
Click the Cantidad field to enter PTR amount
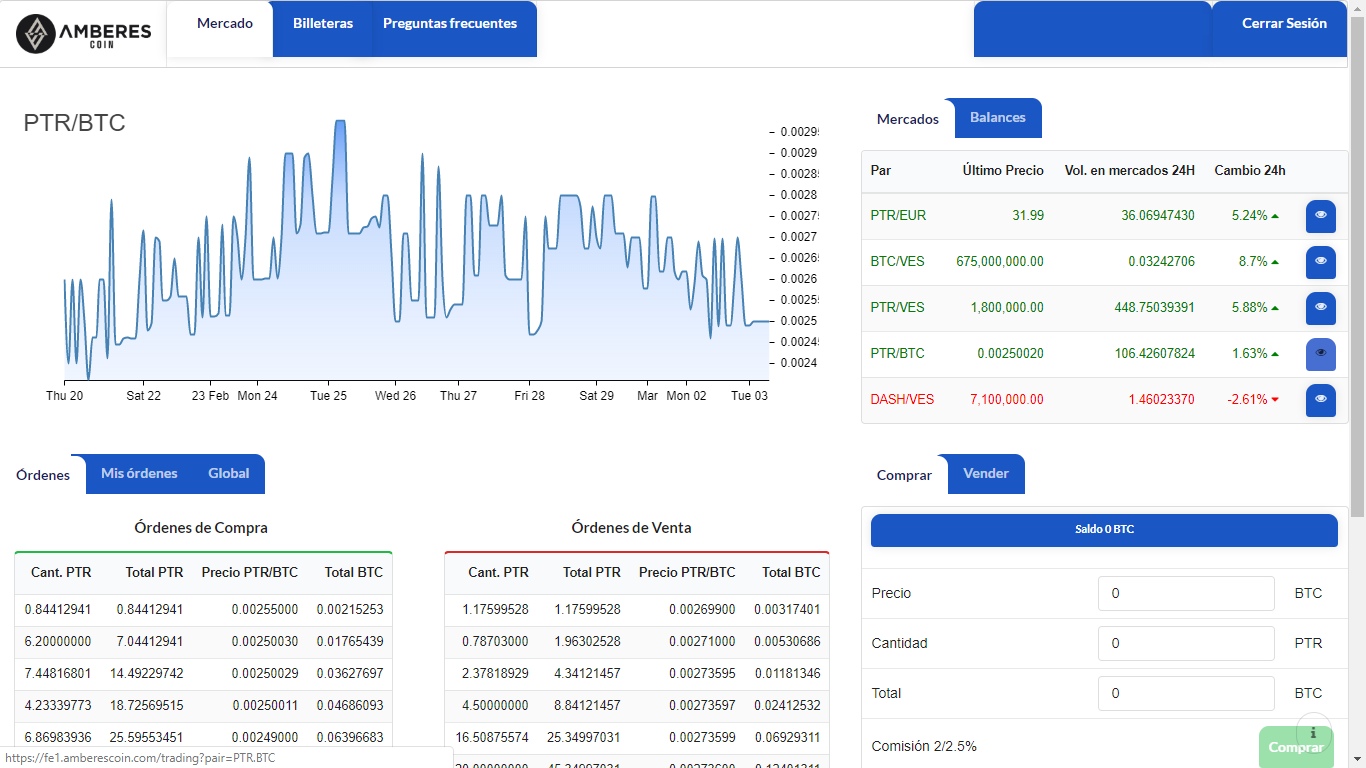(1186, 643)
